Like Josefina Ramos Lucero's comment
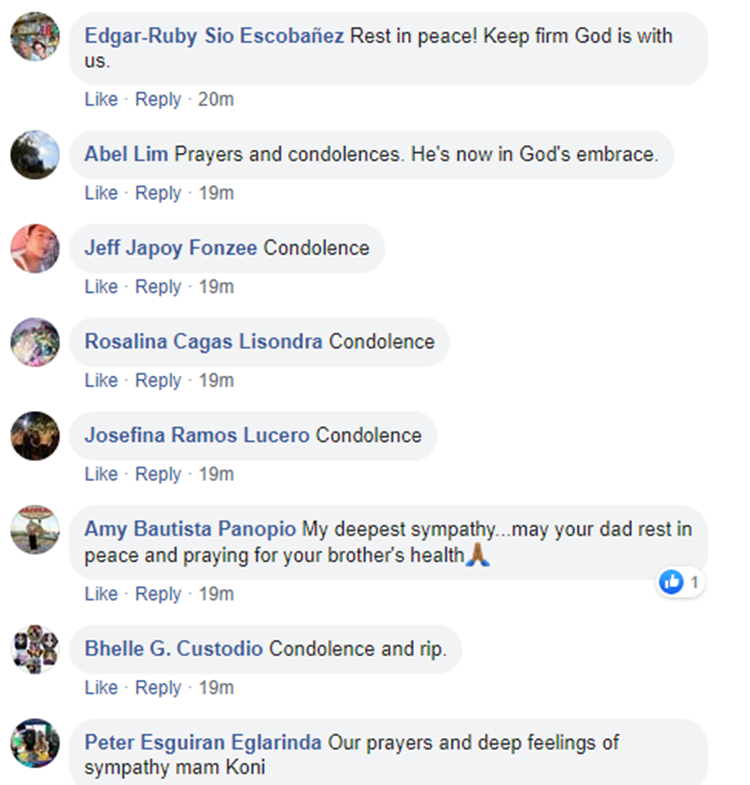 click(x=101, y=474)
